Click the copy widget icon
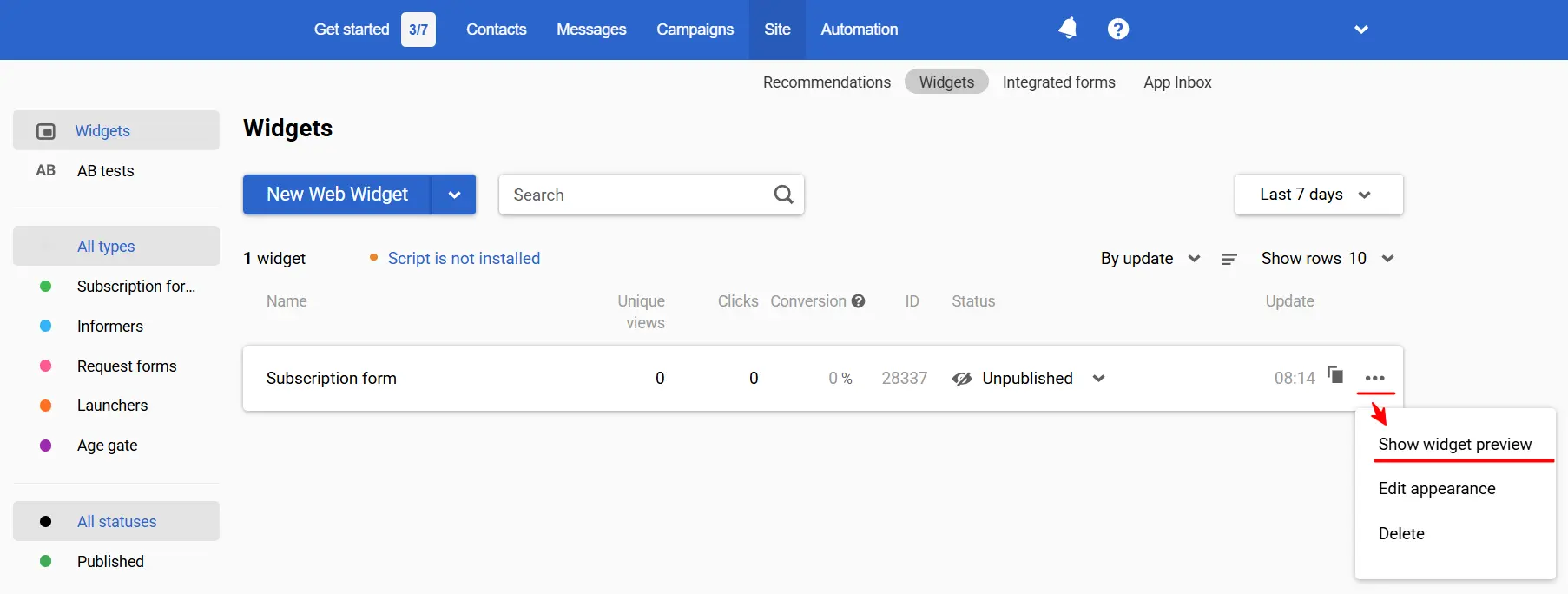The image size is (1568, 594). tap(1335, 375)
